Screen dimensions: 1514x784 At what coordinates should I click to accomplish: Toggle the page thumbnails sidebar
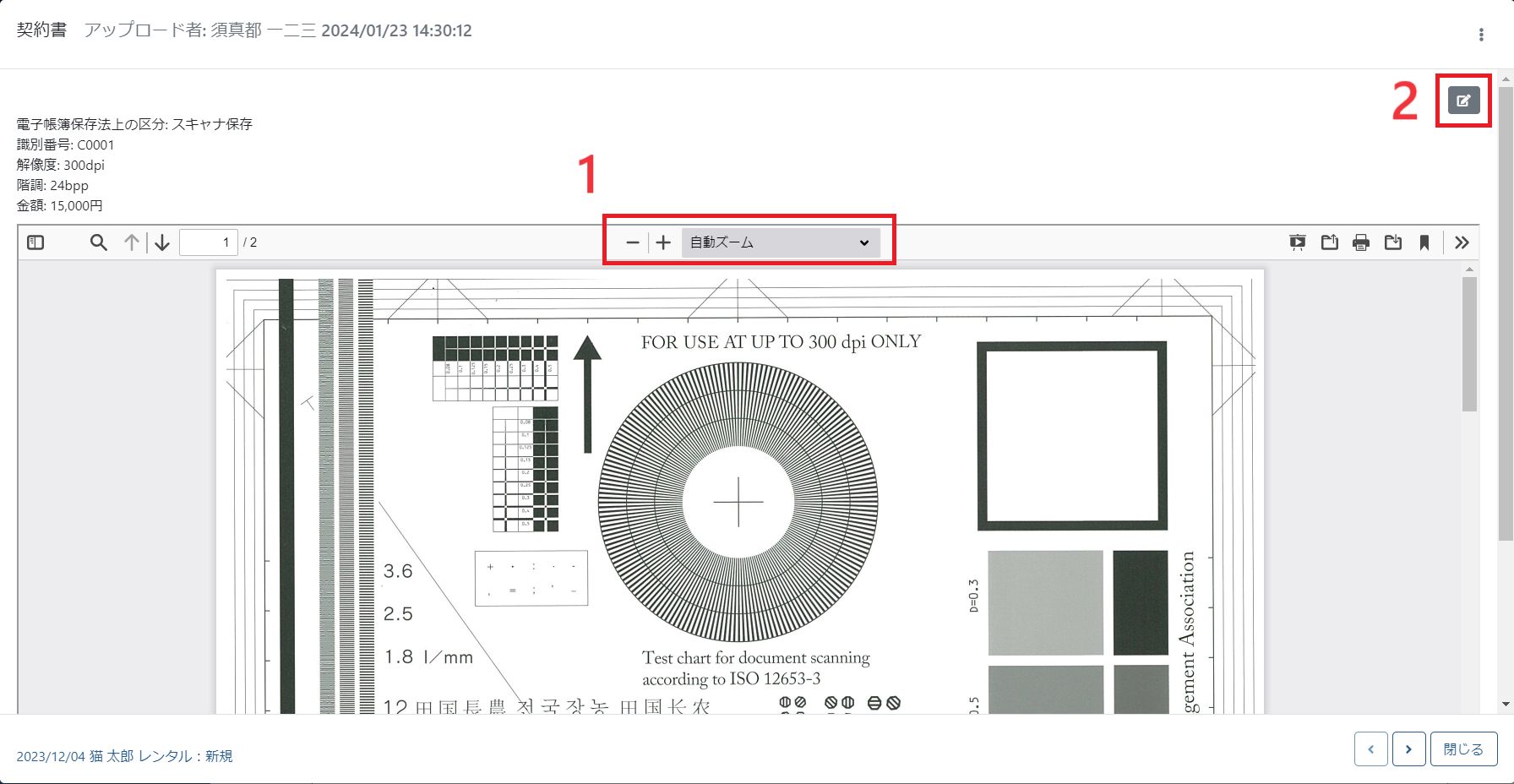[35, 242]
